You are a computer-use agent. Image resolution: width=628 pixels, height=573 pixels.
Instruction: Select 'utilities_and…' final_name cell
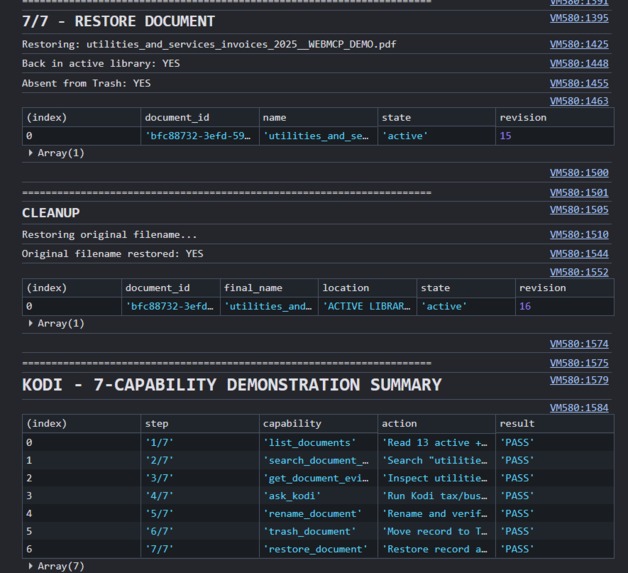pos(268,307)
